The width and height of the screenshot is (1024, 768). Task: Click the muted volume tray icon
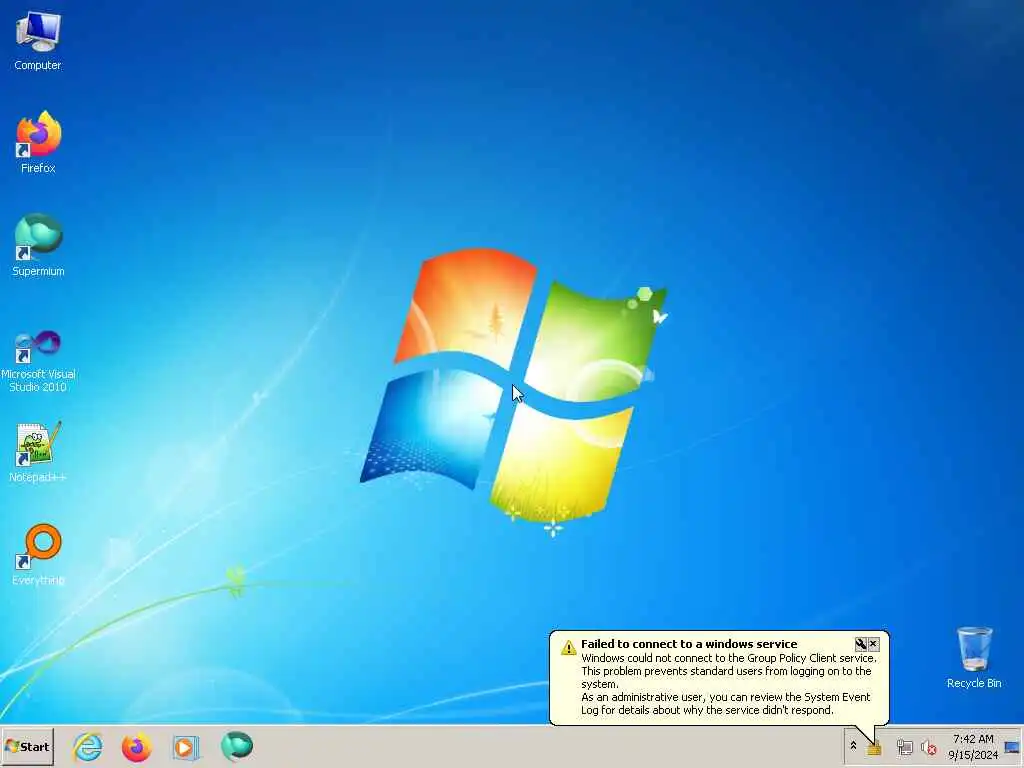point(928,748)
